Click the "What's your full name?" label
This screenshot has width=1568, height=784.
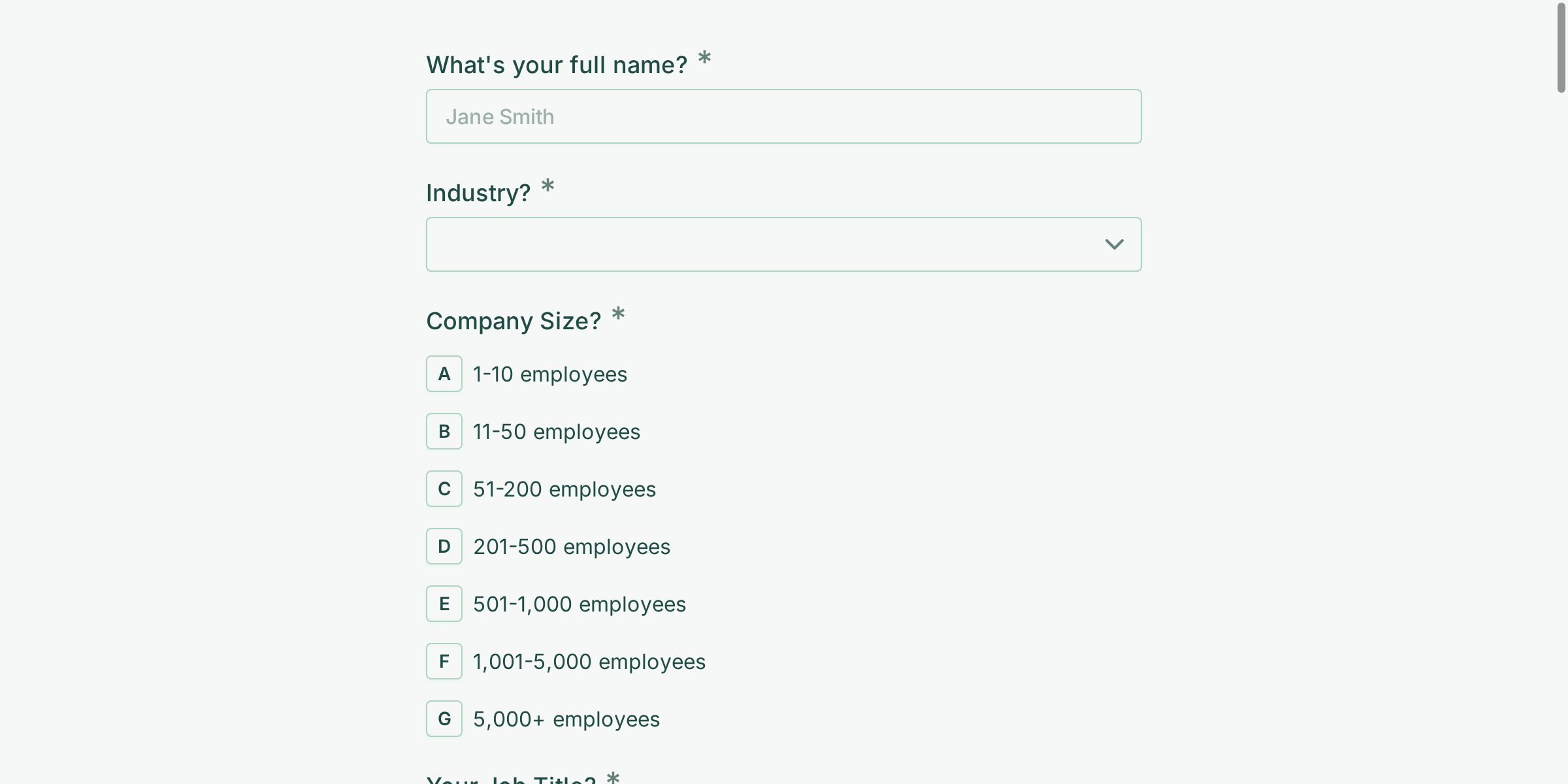coord(556,65)
